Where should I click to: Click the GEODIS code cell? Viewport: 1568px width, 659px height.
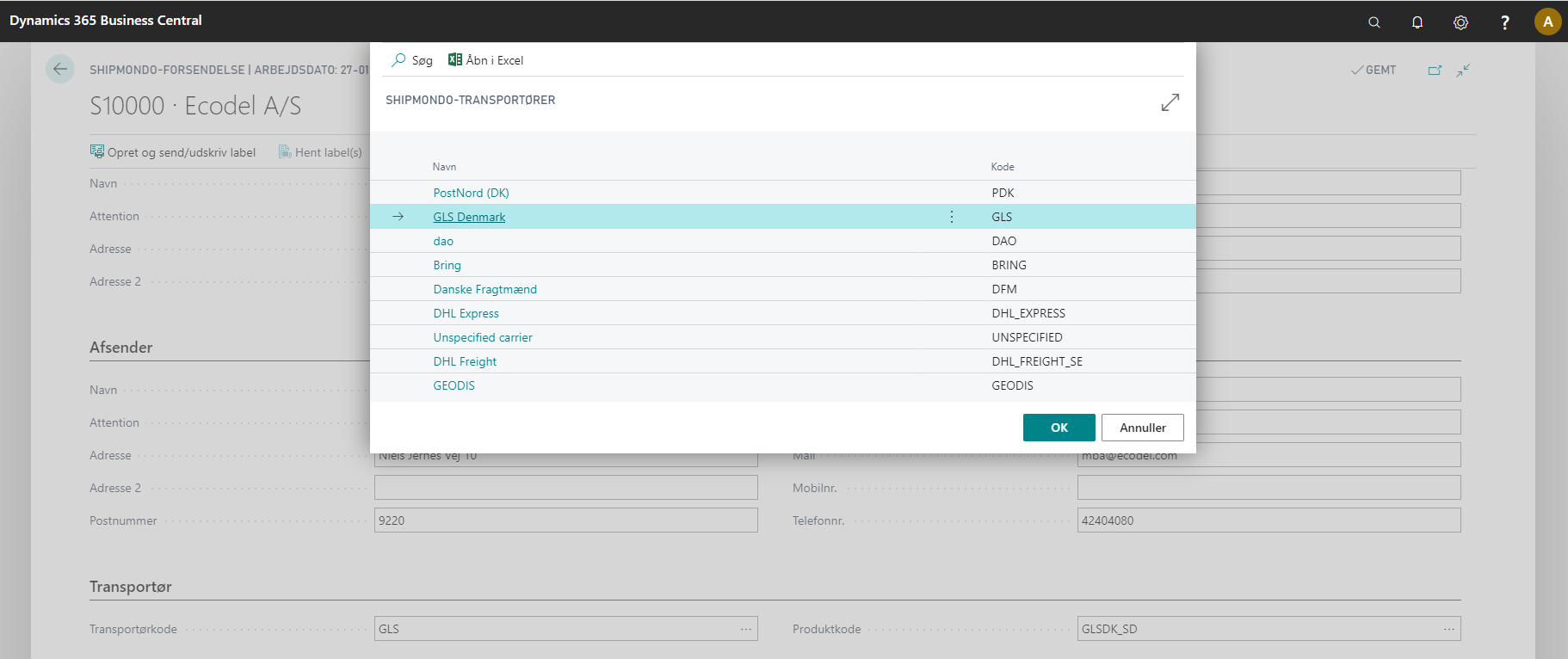coord(1012,385)
